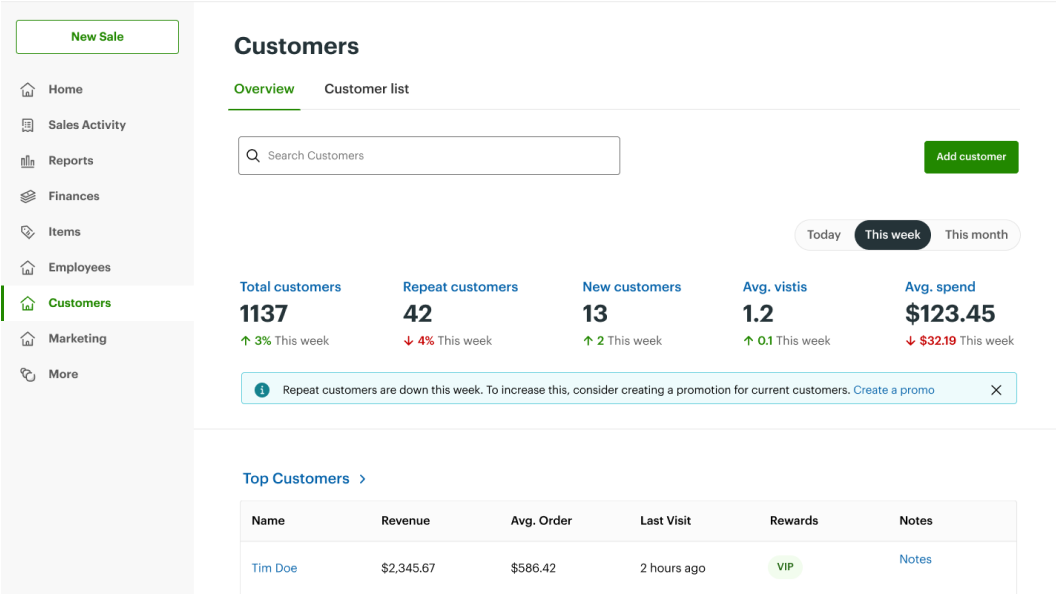Open the Top Customers heading link

296,479
